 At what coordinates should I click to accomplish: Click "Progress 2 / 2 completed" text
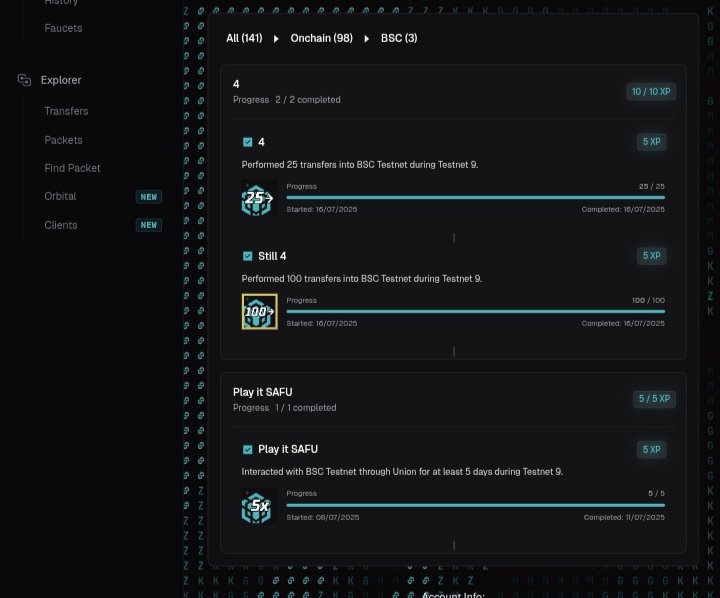(x=287, y=100)
